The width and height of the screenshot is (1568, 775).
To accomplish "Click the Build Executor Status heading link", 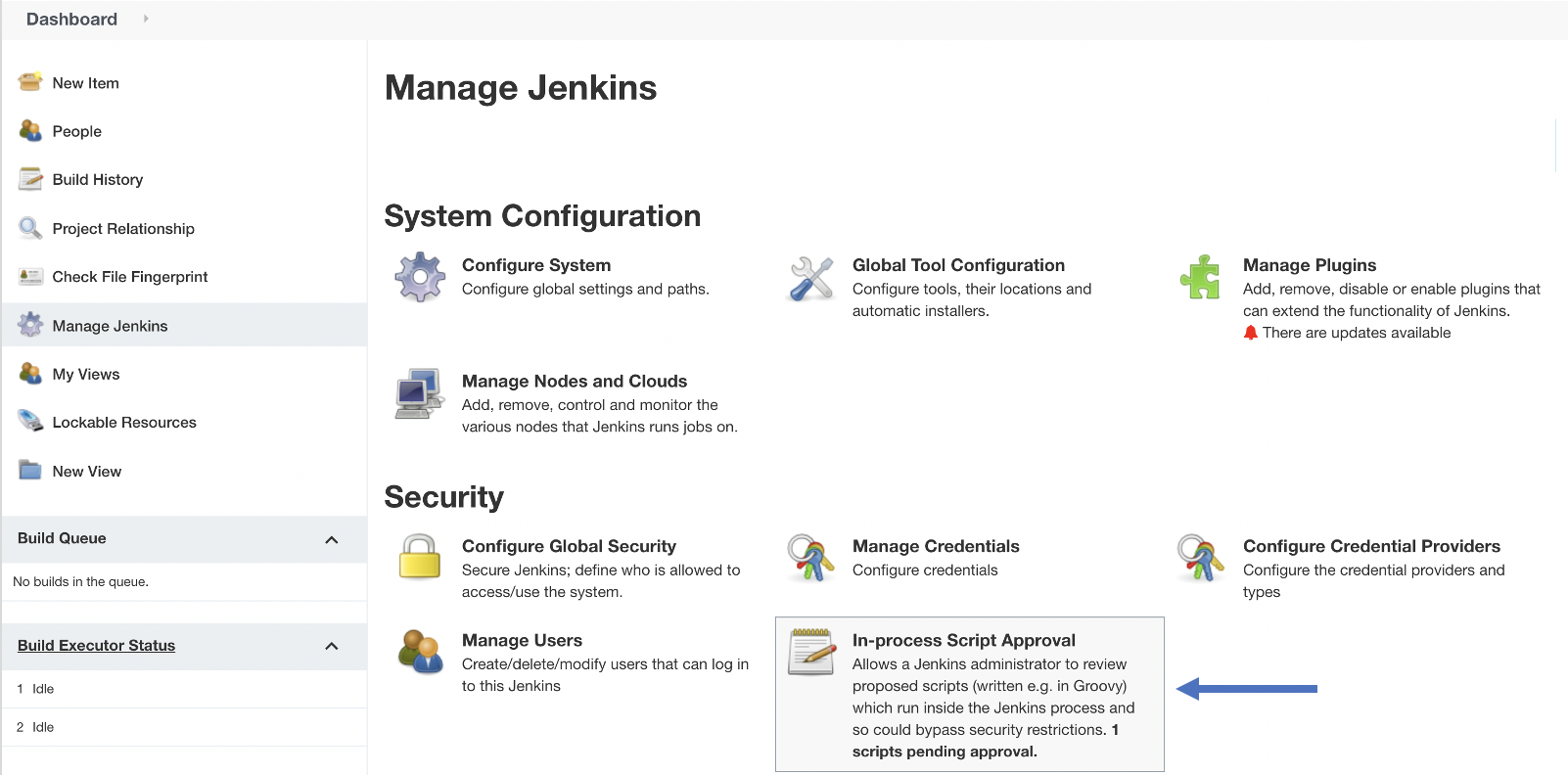I will (96, 646).
